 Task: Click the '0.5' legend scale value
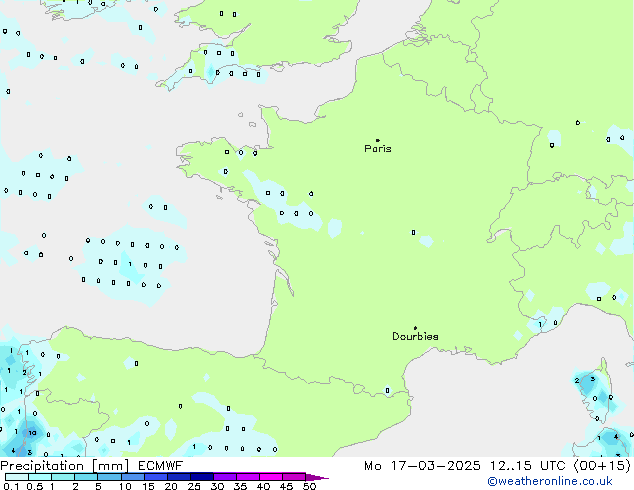tap(35, 486)
